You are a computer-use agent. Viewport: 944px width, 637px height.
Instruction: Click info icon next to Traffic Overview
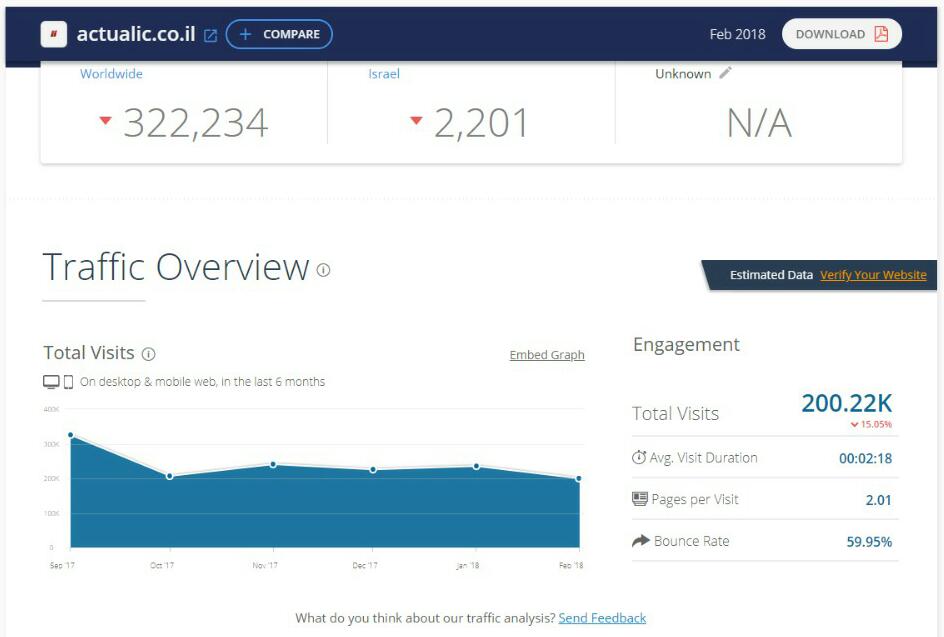point(323,270)
